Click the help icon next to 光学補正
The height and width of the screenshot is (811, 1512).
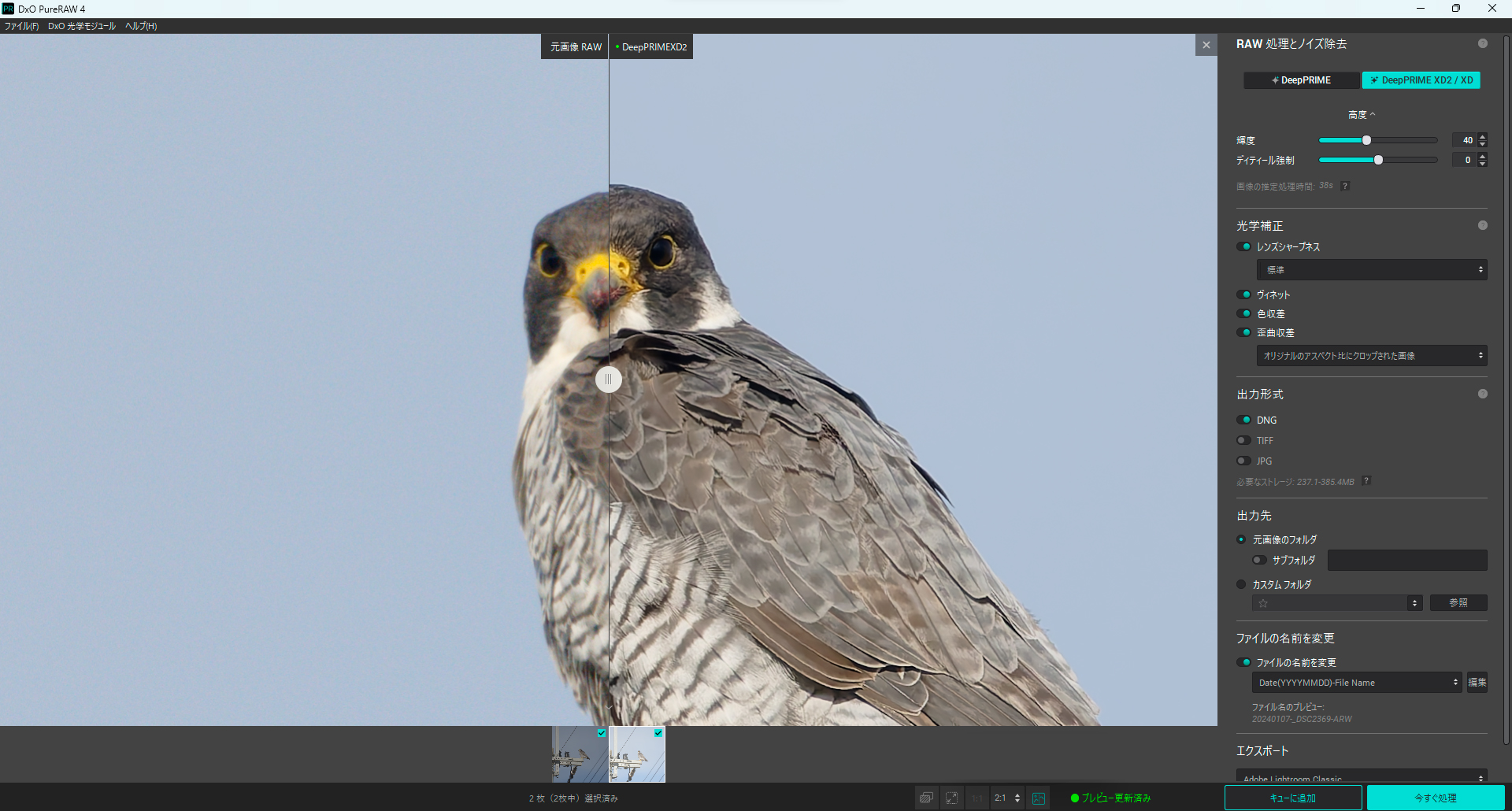1482,226
